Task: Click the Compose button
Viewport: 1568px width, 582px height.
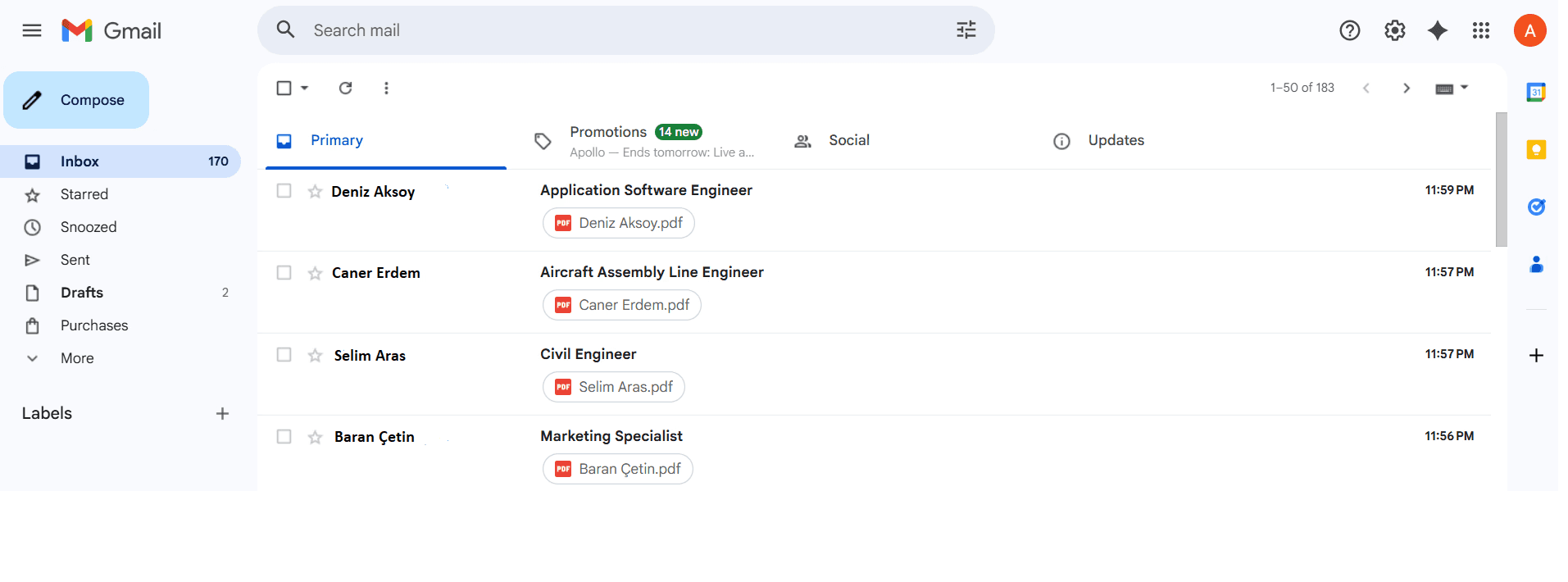Action: [x=76, y=100]
